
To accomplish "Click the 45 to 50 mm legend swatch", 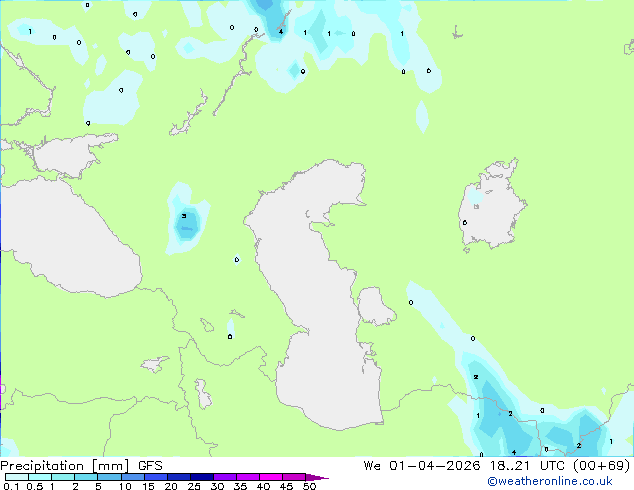I will point(294,477).
